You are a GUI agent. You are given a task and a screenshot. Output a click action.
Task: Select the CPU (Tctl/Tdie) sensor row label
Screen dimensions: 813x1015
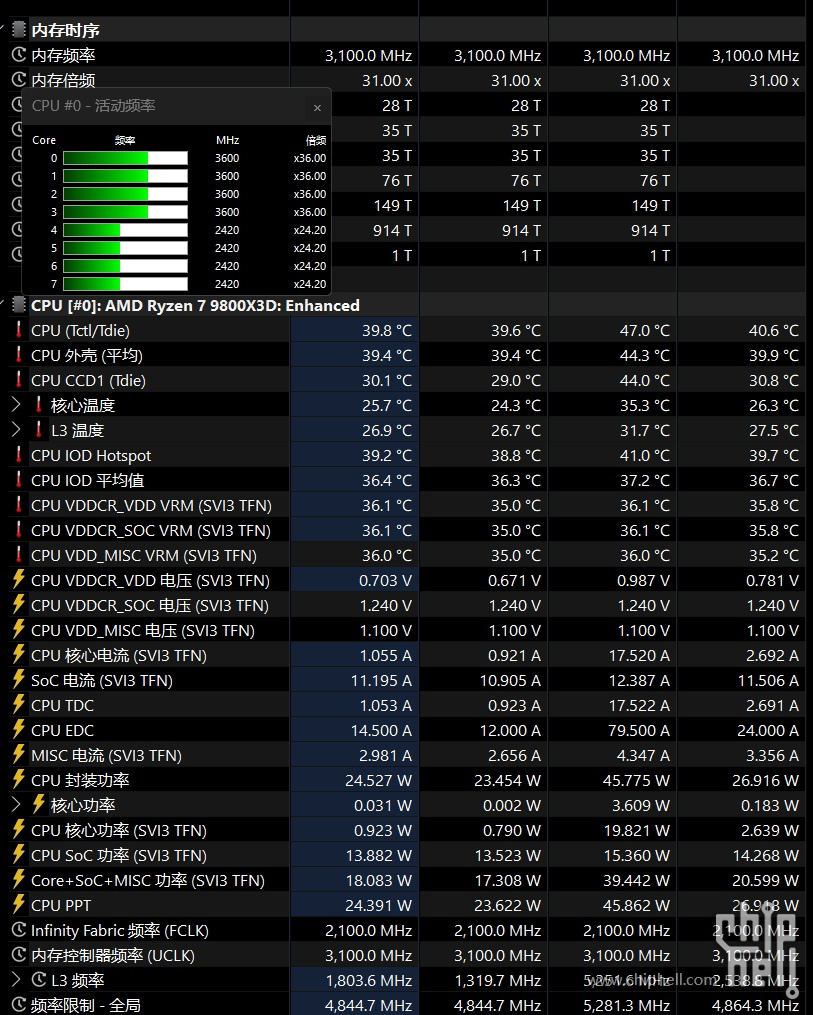click(x=80, y=330)
